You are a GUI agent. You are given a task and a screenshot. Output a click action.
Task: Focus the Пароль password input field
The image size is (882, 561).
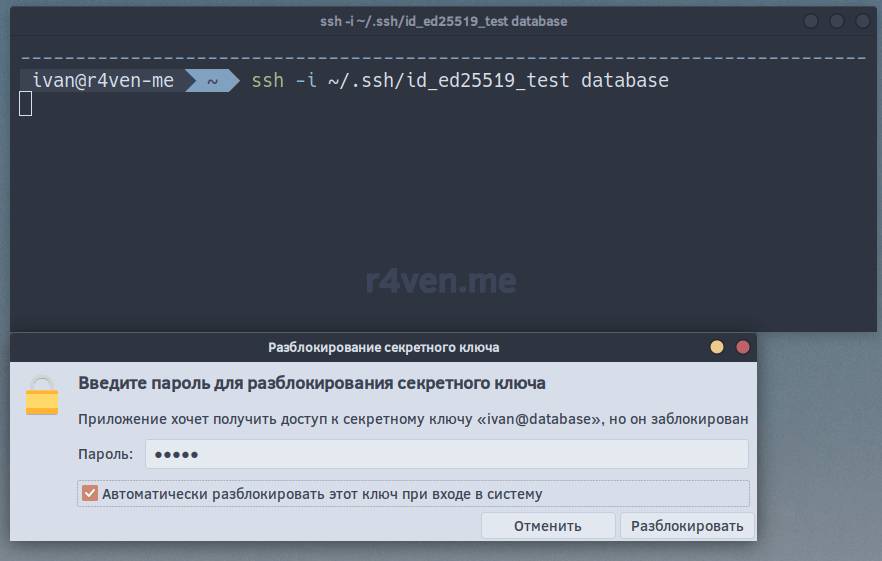click(446, 454)
